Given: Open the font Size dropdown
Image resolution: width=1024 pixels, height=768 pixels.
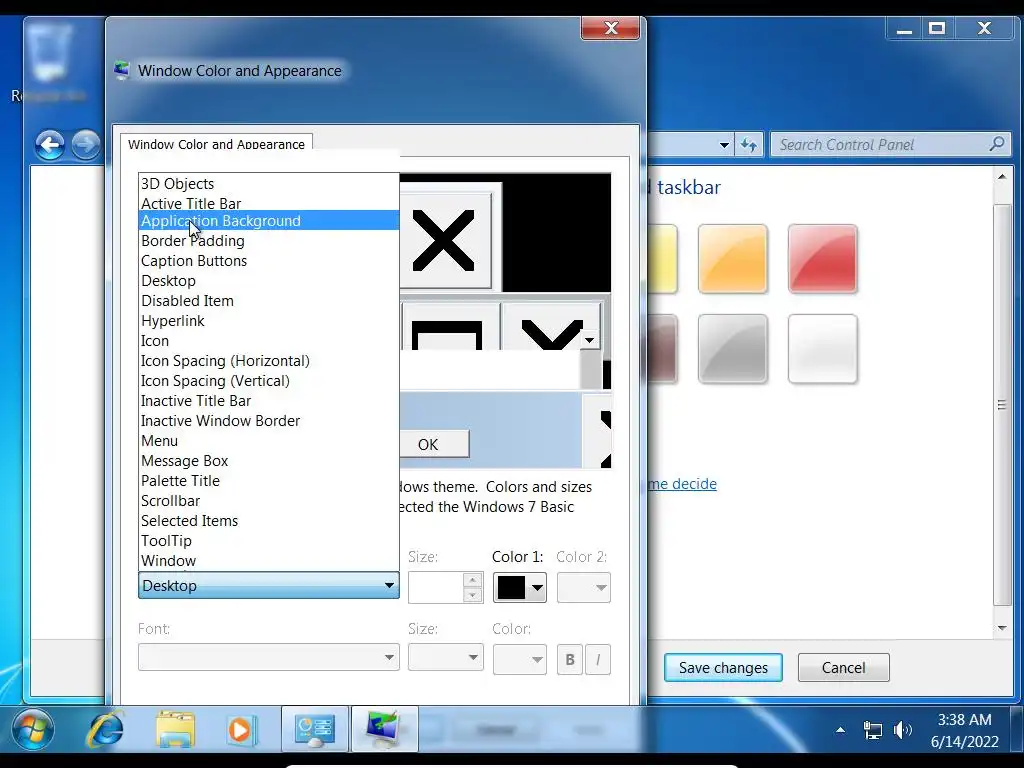Looking at the screenshot, I should (445, 657).
